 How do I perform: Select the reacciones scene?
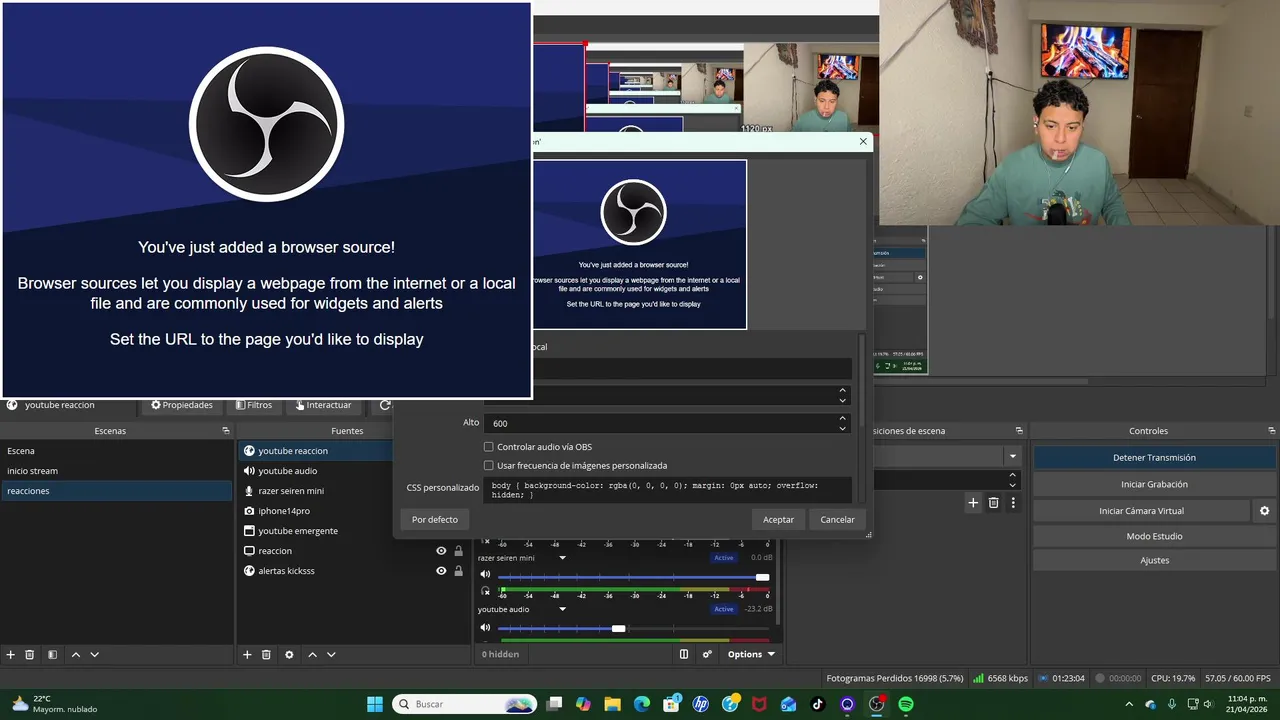point(117,491)
